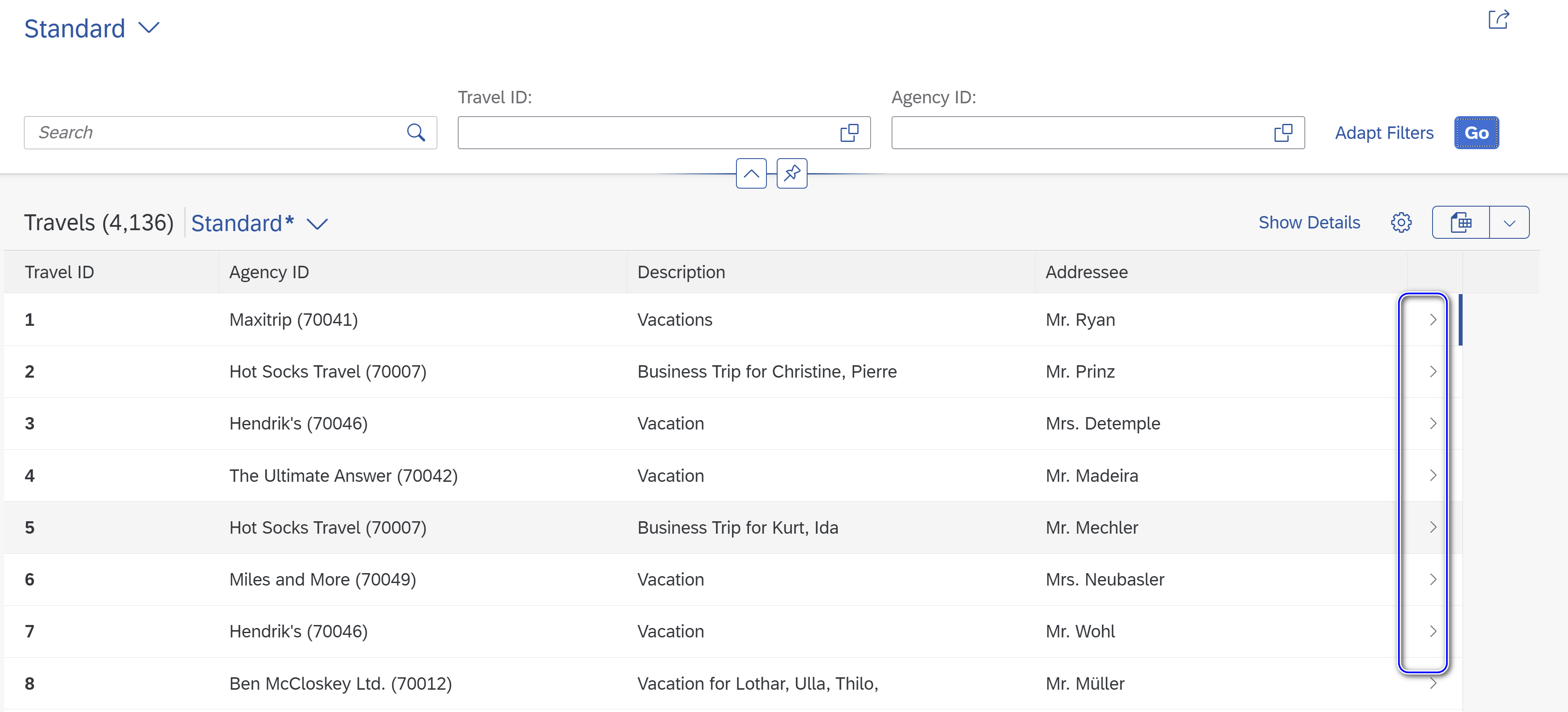Click the Description column header

pyautogui.click(x=681, y=272)
